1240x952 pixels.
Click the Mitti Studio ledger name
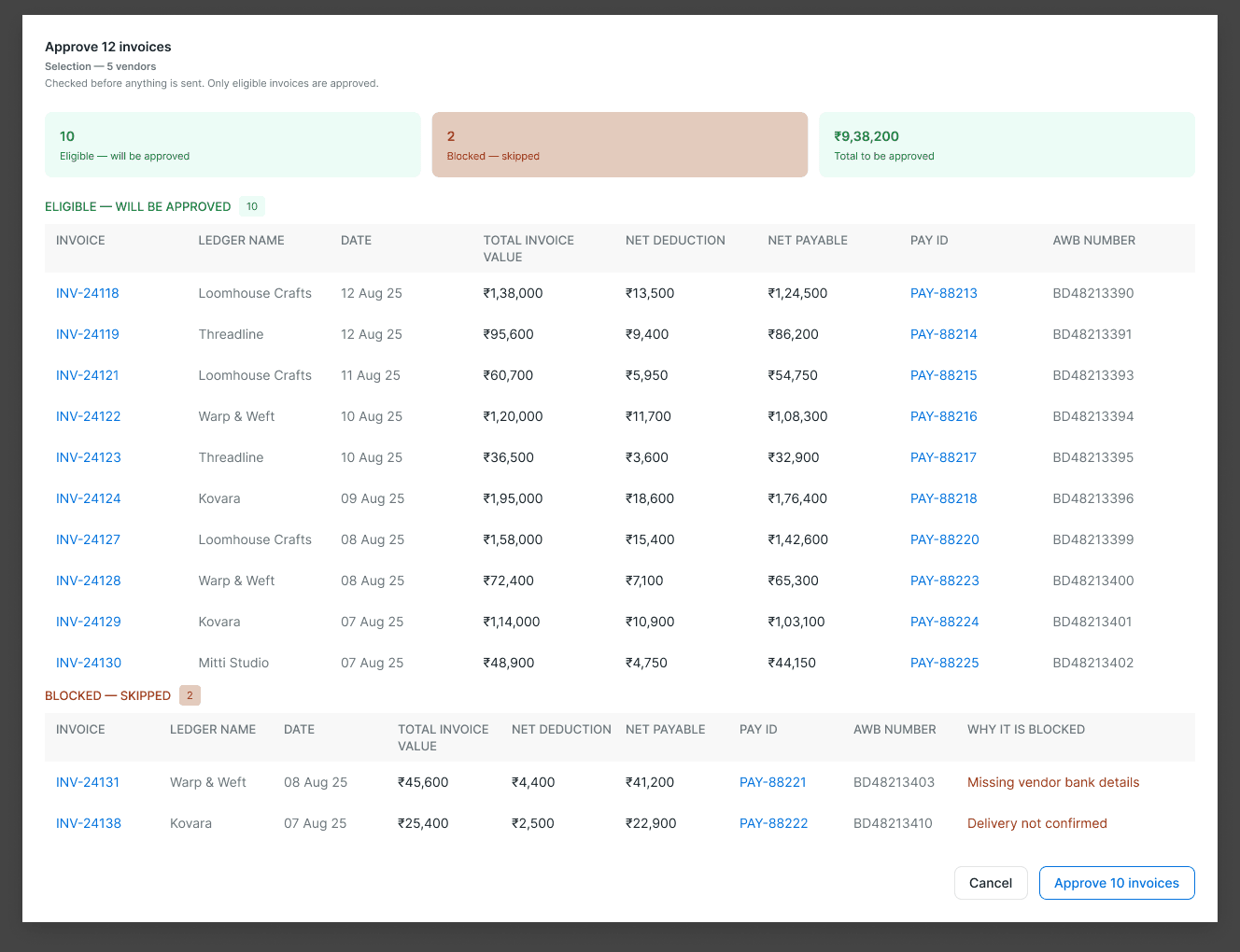coord(233,663)
